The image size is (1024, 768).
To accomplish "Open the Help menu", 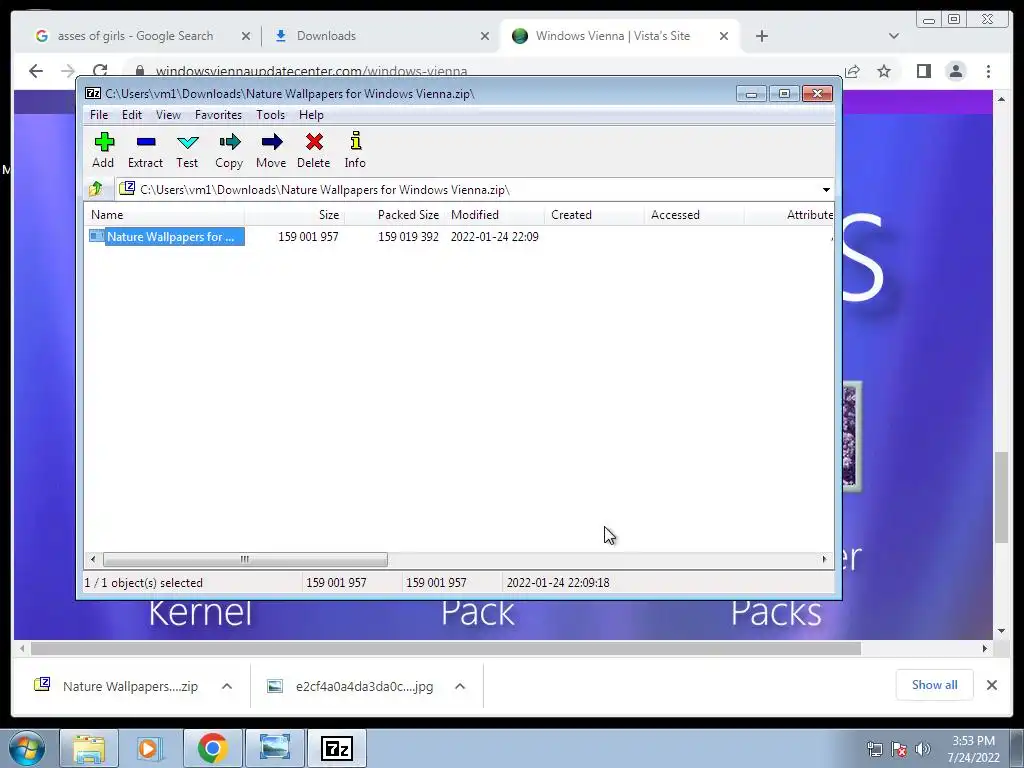I will click(x=312, y=115).
